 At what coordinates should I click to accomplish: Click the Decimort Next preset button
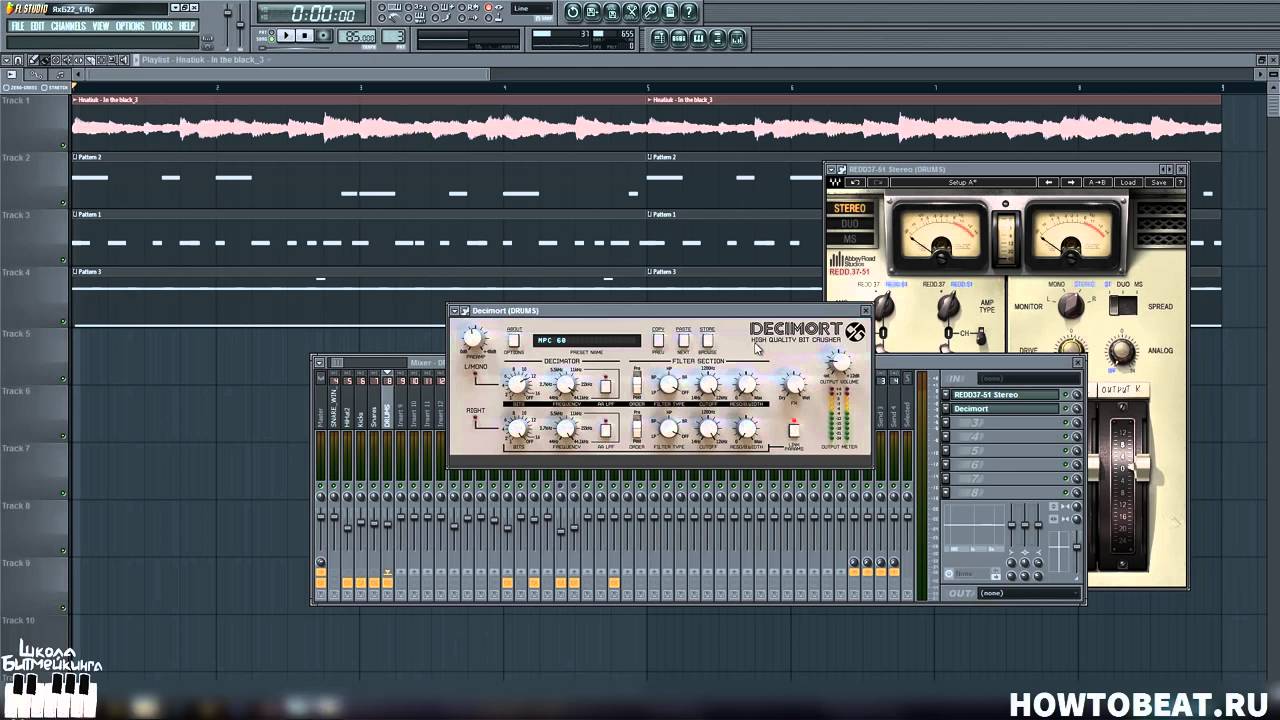683,341
